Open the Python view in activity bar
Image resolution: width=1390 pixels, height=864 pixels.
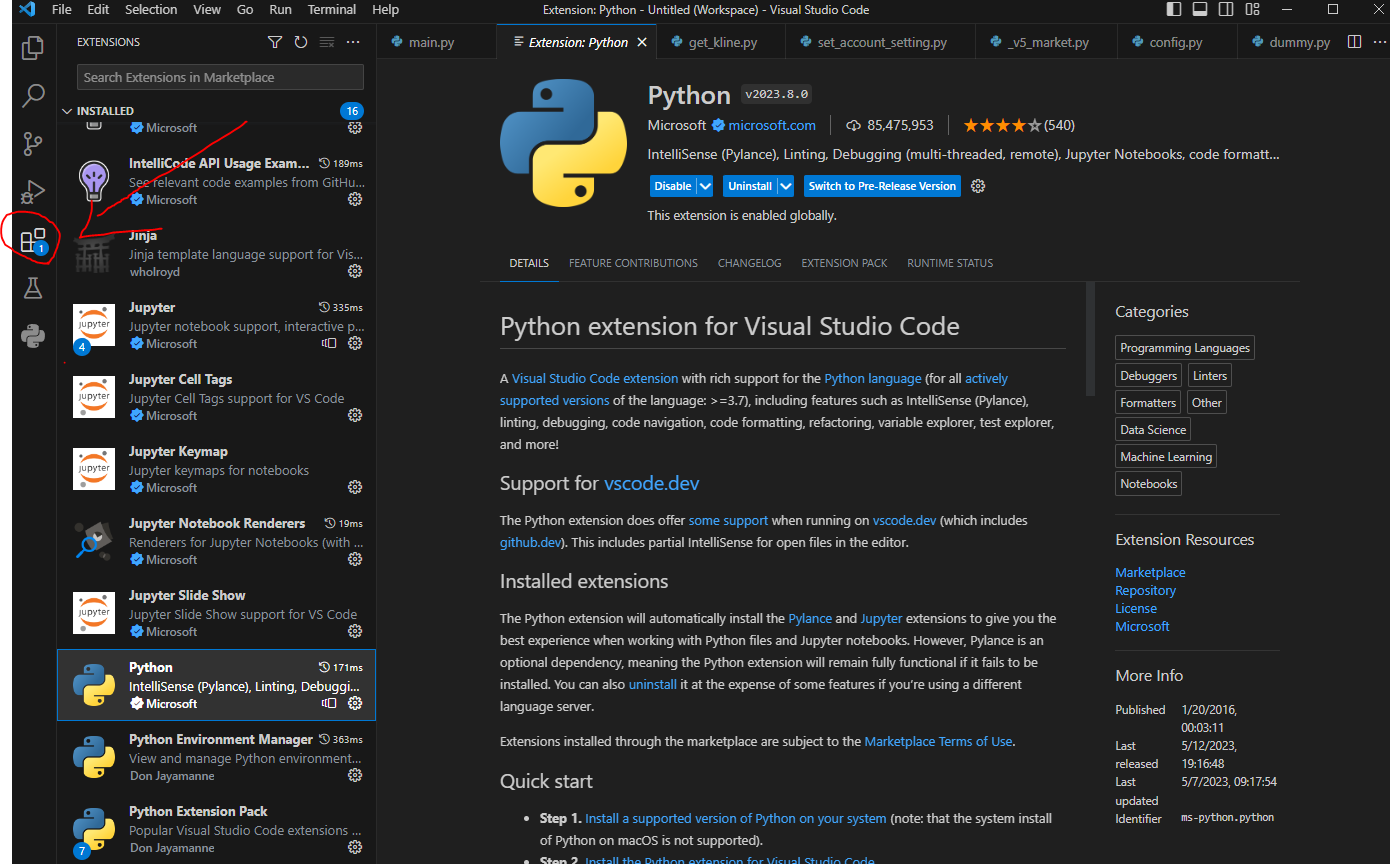33,336
